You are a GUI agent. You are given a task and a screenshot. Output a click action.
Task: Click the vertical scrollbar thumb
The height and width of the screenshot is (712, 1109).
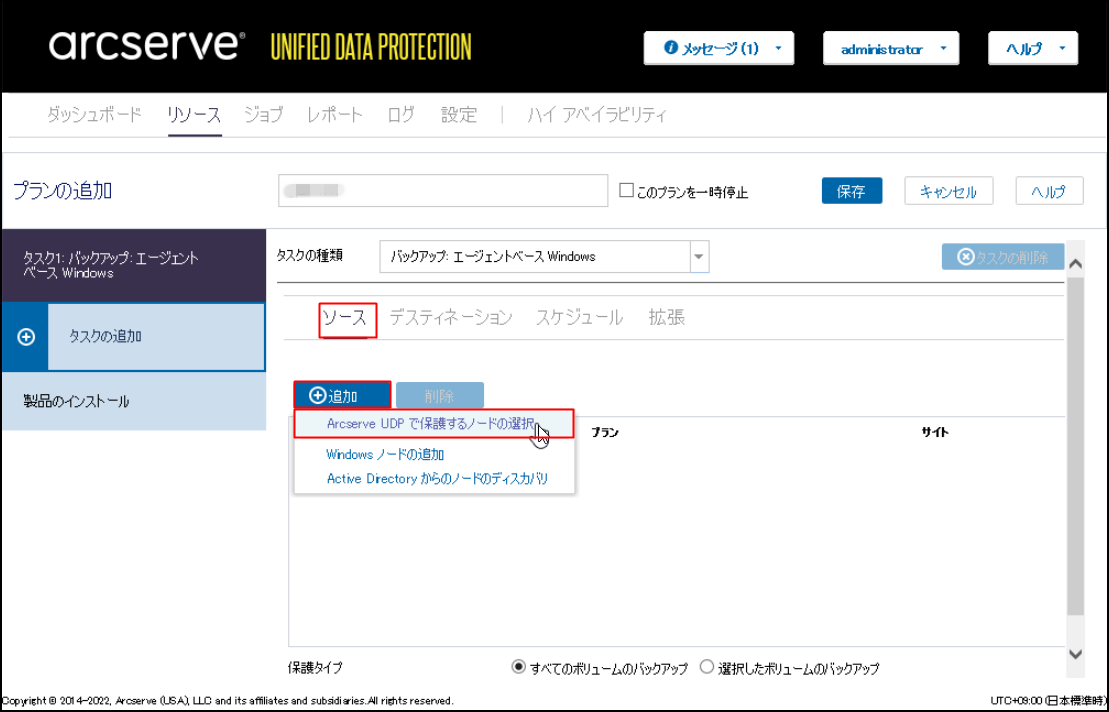pyautogui.click(x=1075, y=445)
